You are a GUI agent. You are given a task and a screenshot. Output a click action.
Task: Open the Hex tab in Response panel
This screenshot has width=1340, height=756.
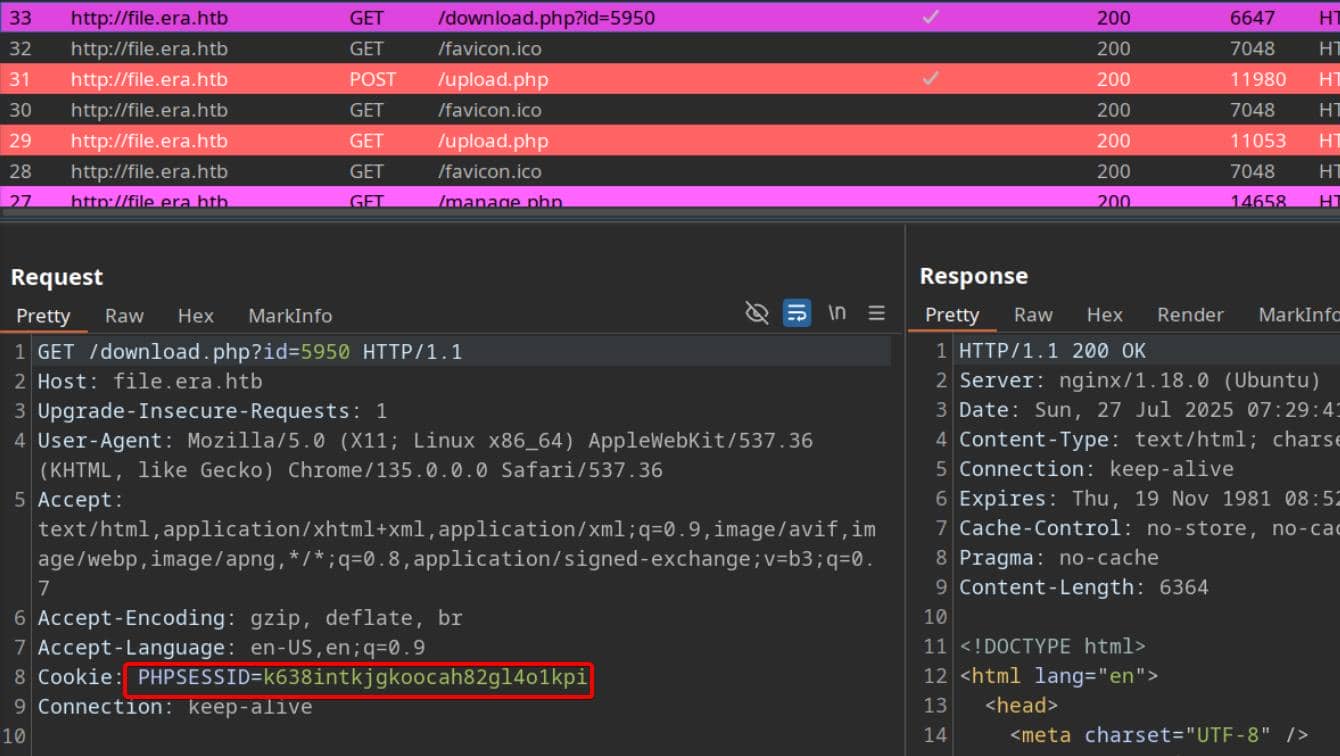pos(1105,315)
